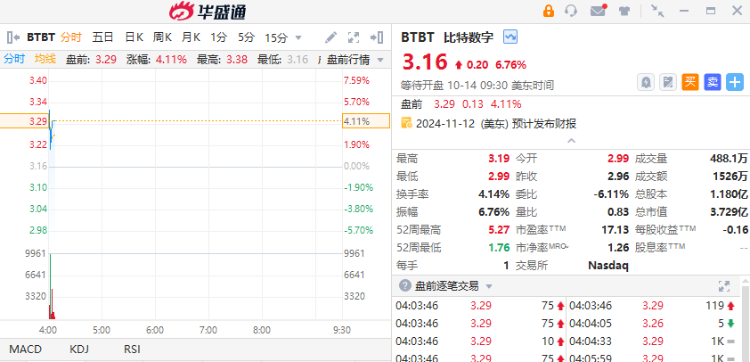Collapse left panel arrow icon beside BTBT

(x=13, y=37)
